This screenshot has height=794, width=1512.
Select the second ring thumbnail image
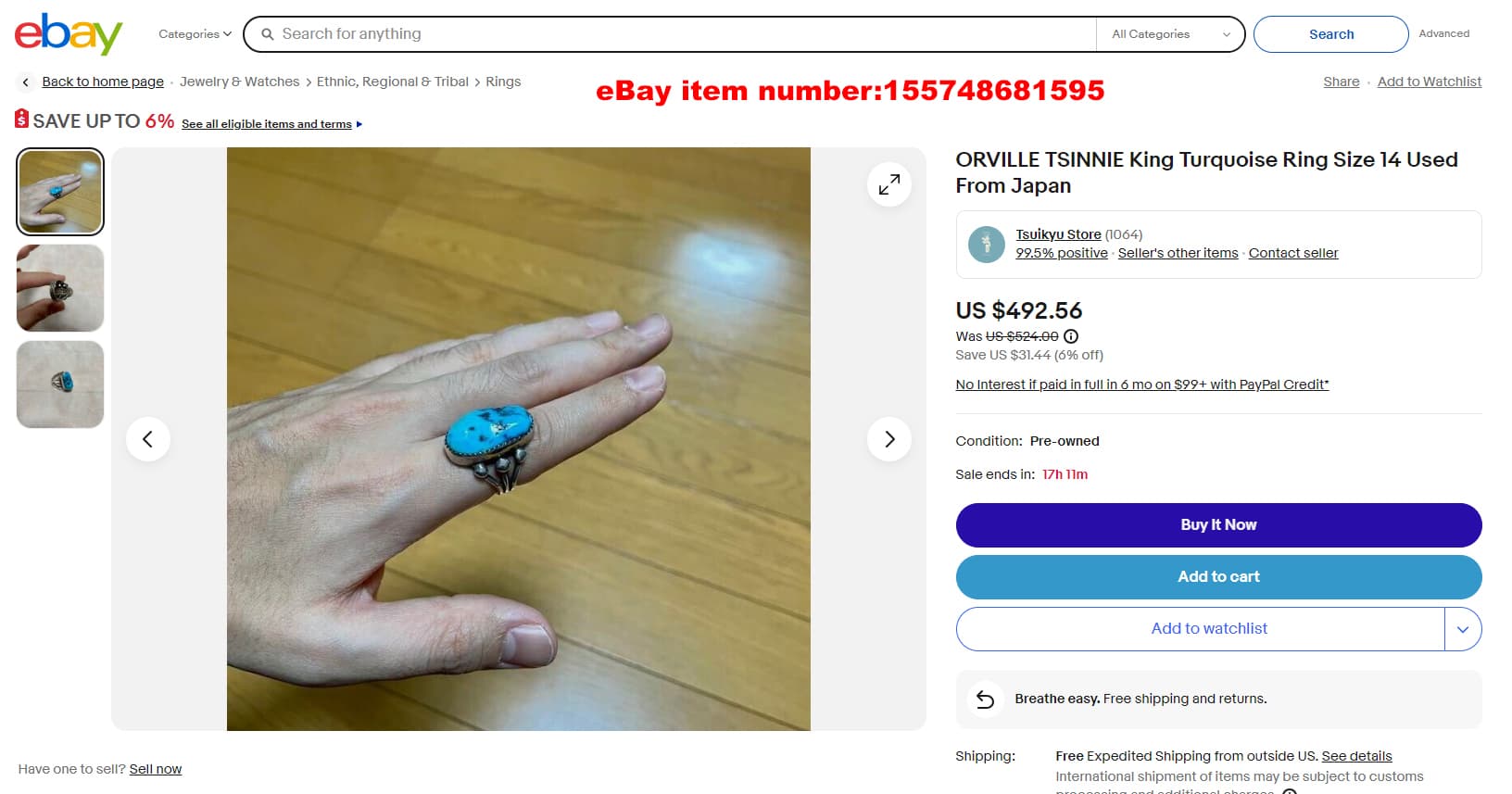coord(60,288)
